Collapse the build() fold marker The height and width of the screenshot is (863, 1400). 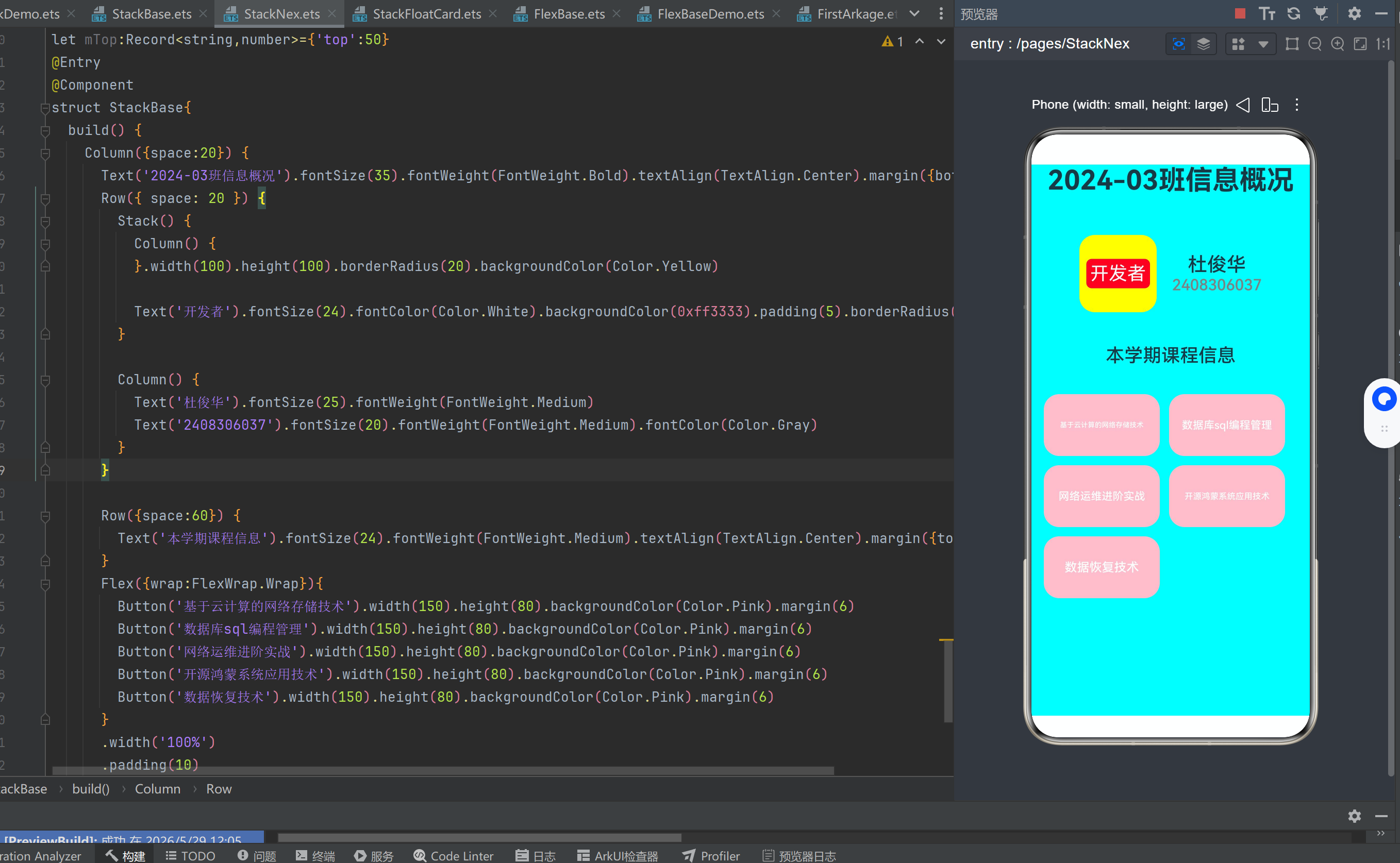pos(45,131)
